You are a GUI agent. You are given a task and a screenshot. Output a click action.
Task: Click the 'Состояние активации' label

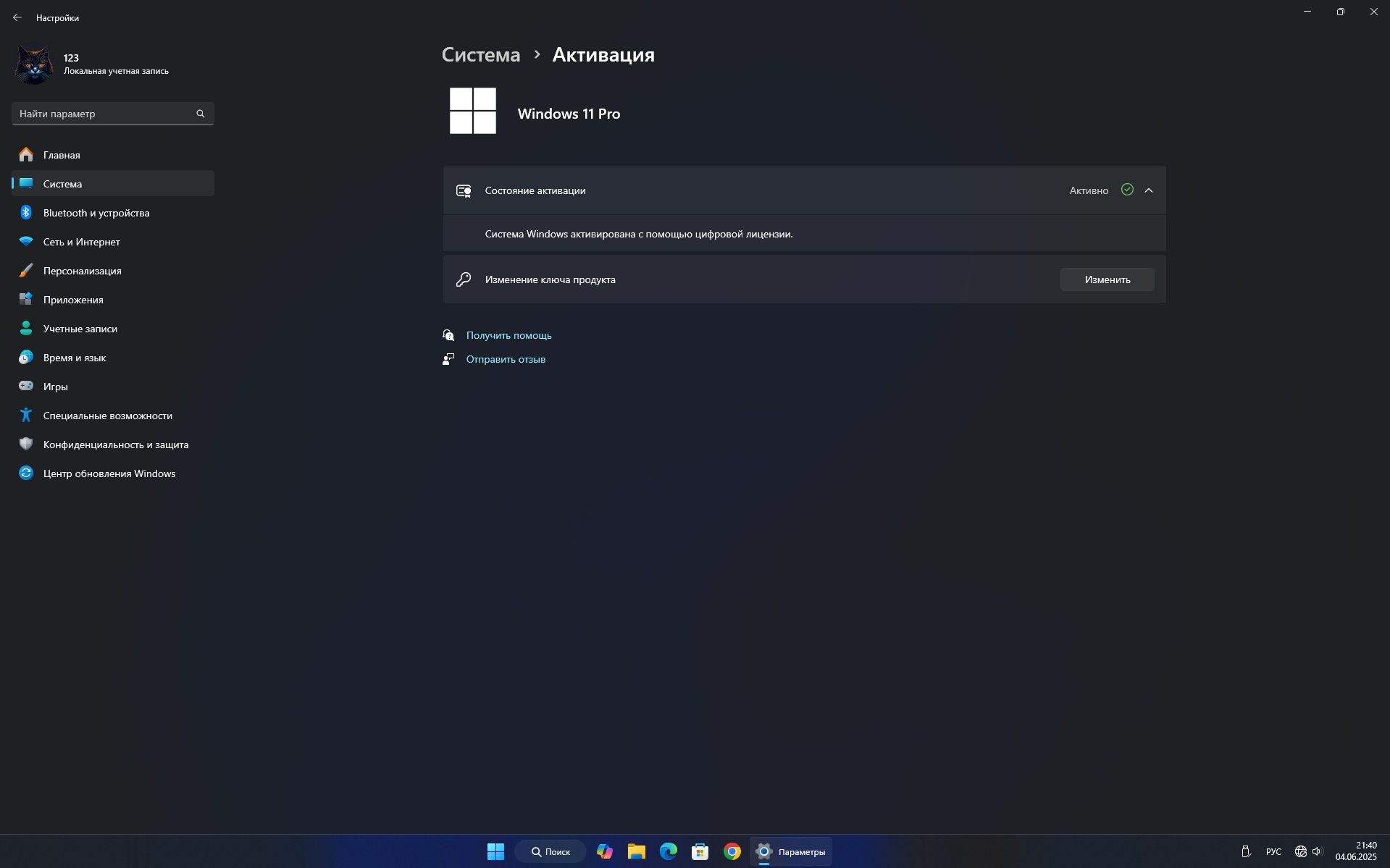535,190
